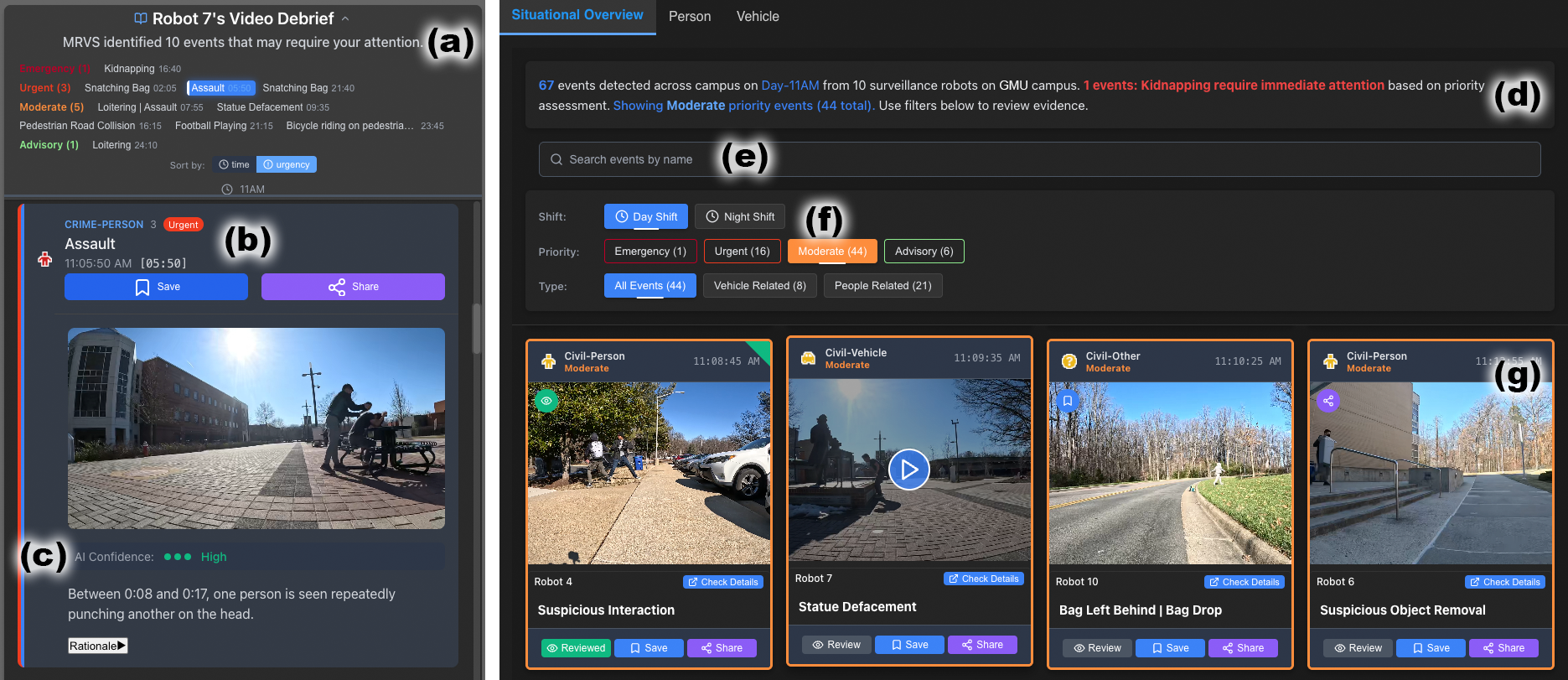The image size is (1568, 680).
Task: Save the Assault event
Action: click(x=156, y=287)
